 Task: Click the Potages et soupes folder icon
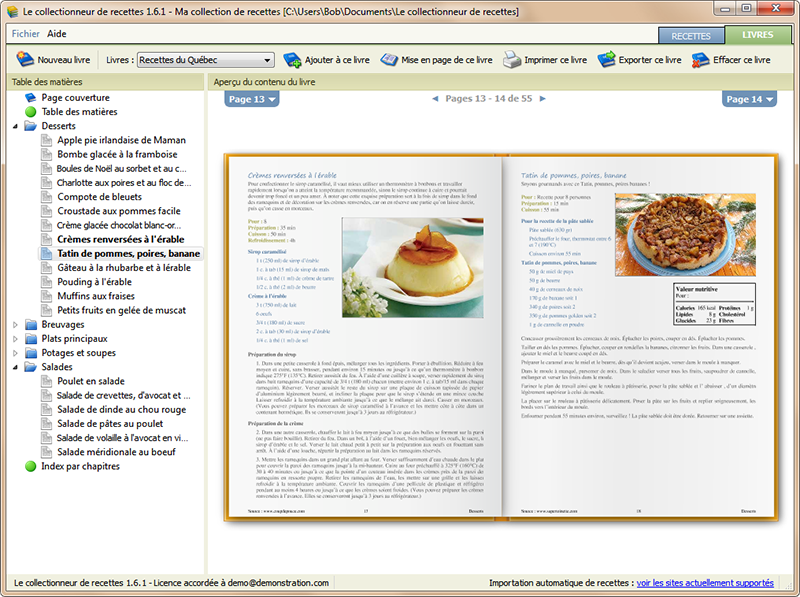click(31, 353)
